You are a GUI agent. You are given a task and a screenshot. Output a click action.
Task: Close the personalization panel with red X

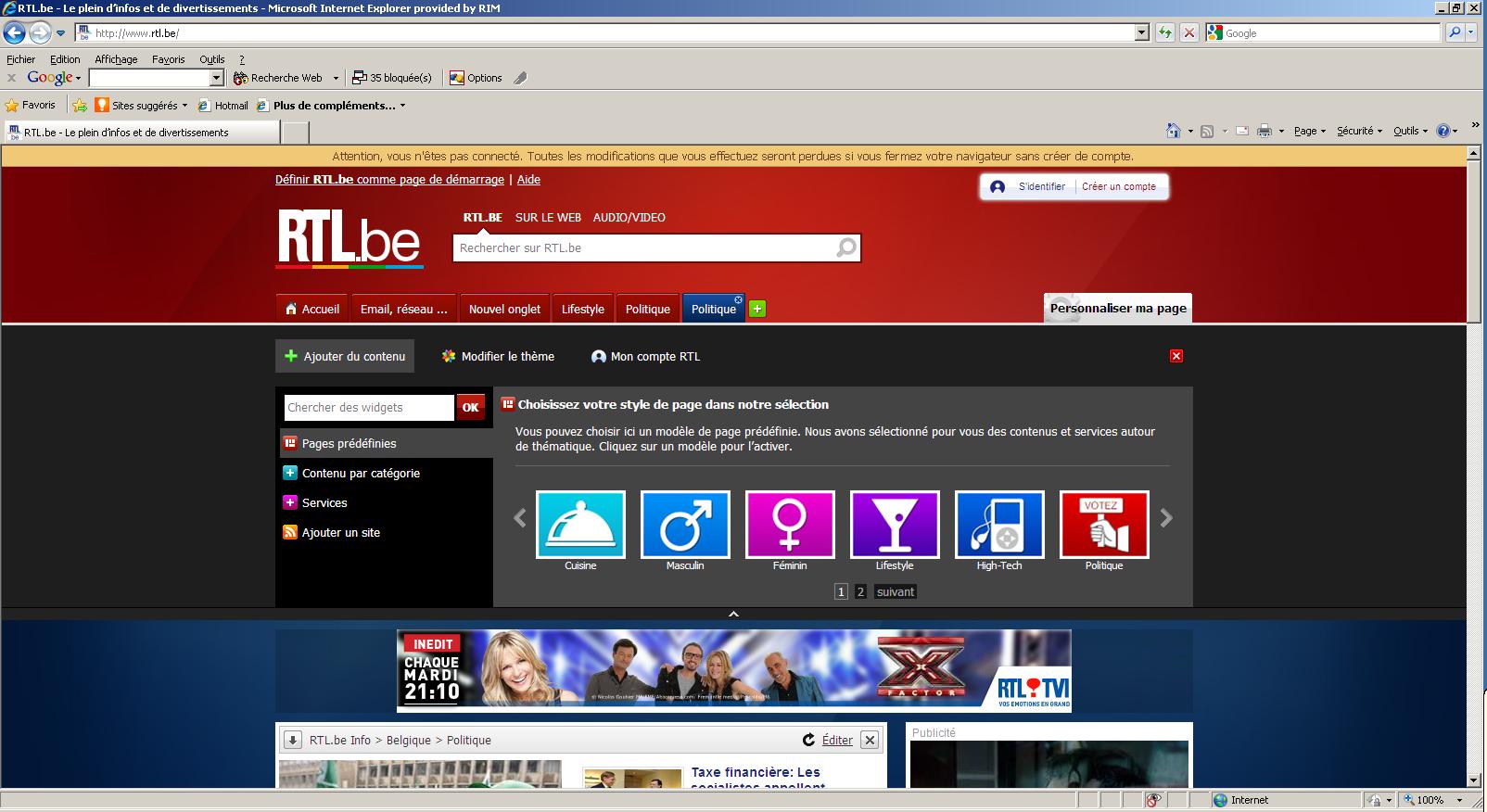(1176, 356)
